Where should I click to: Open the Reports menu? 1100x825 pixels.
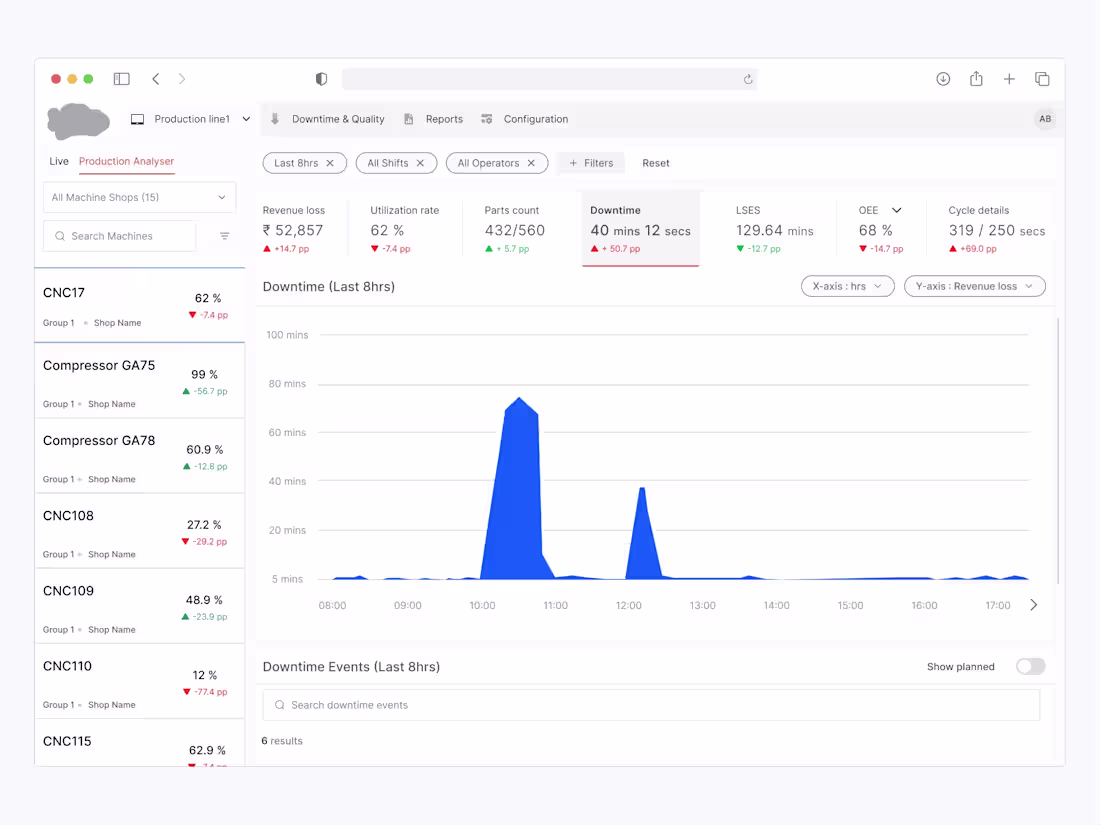444,119
